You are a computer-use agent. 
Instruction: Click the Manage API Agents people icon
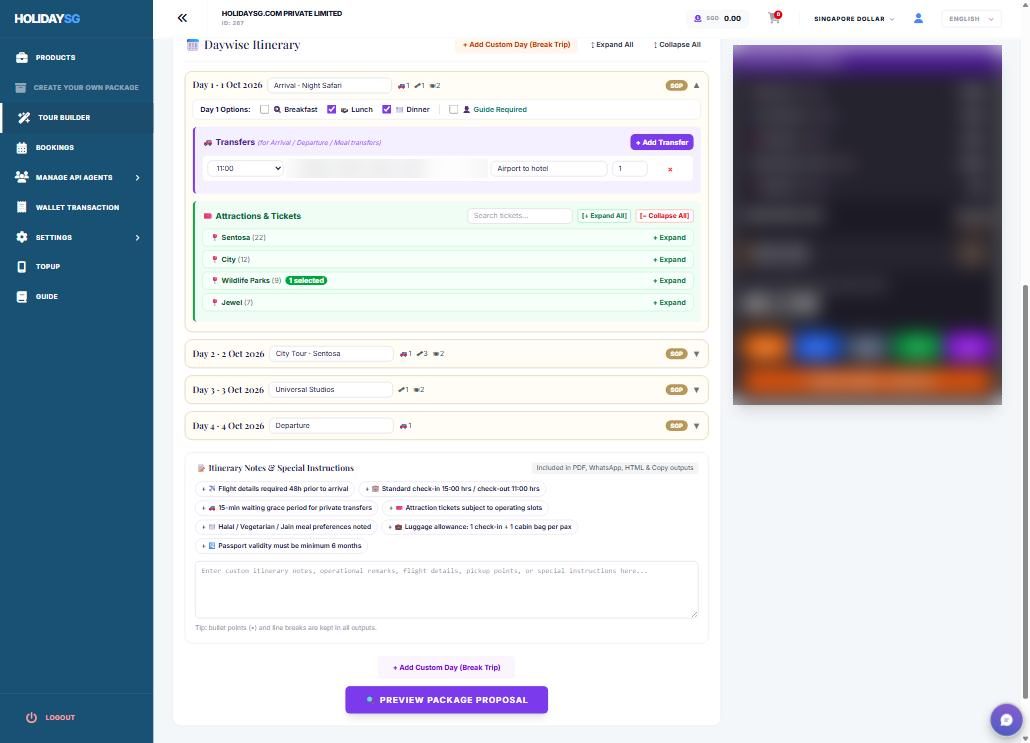(x=22, y=177)
